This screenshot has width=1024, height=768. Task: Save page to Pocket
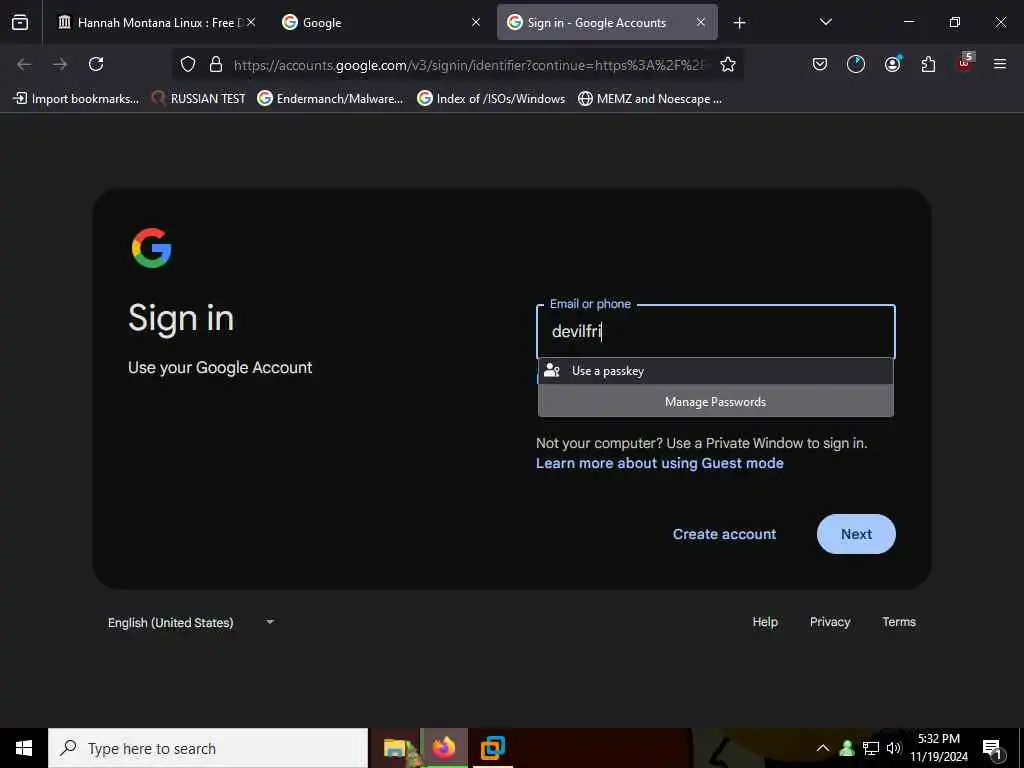[820, 64]
